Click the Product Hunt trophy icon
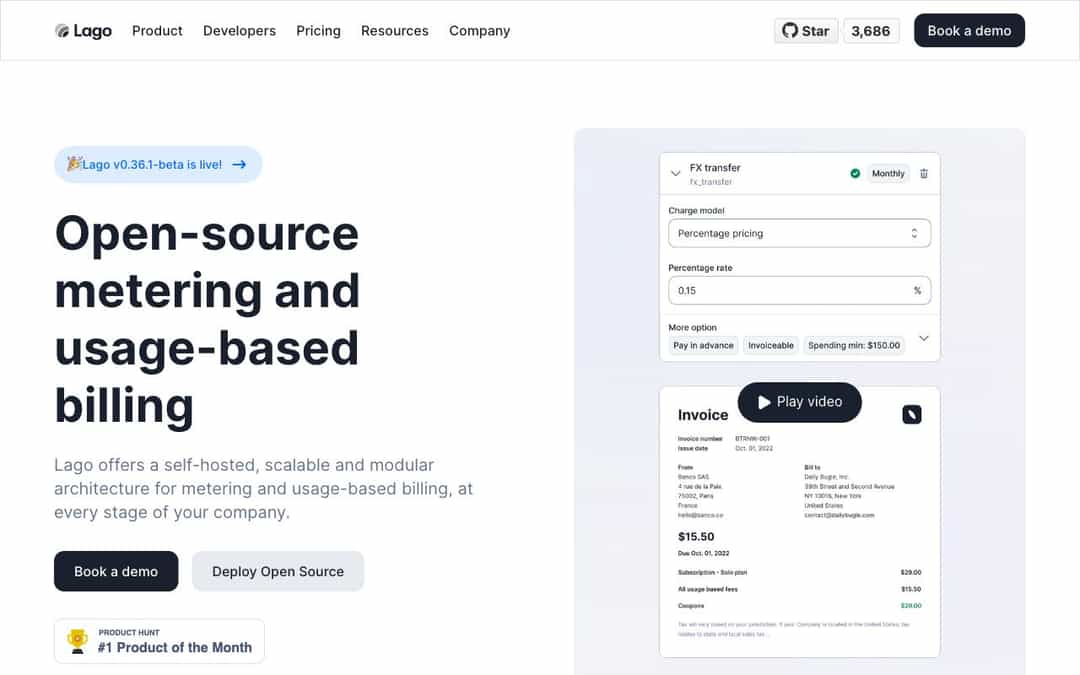 [x=77, y=641]
